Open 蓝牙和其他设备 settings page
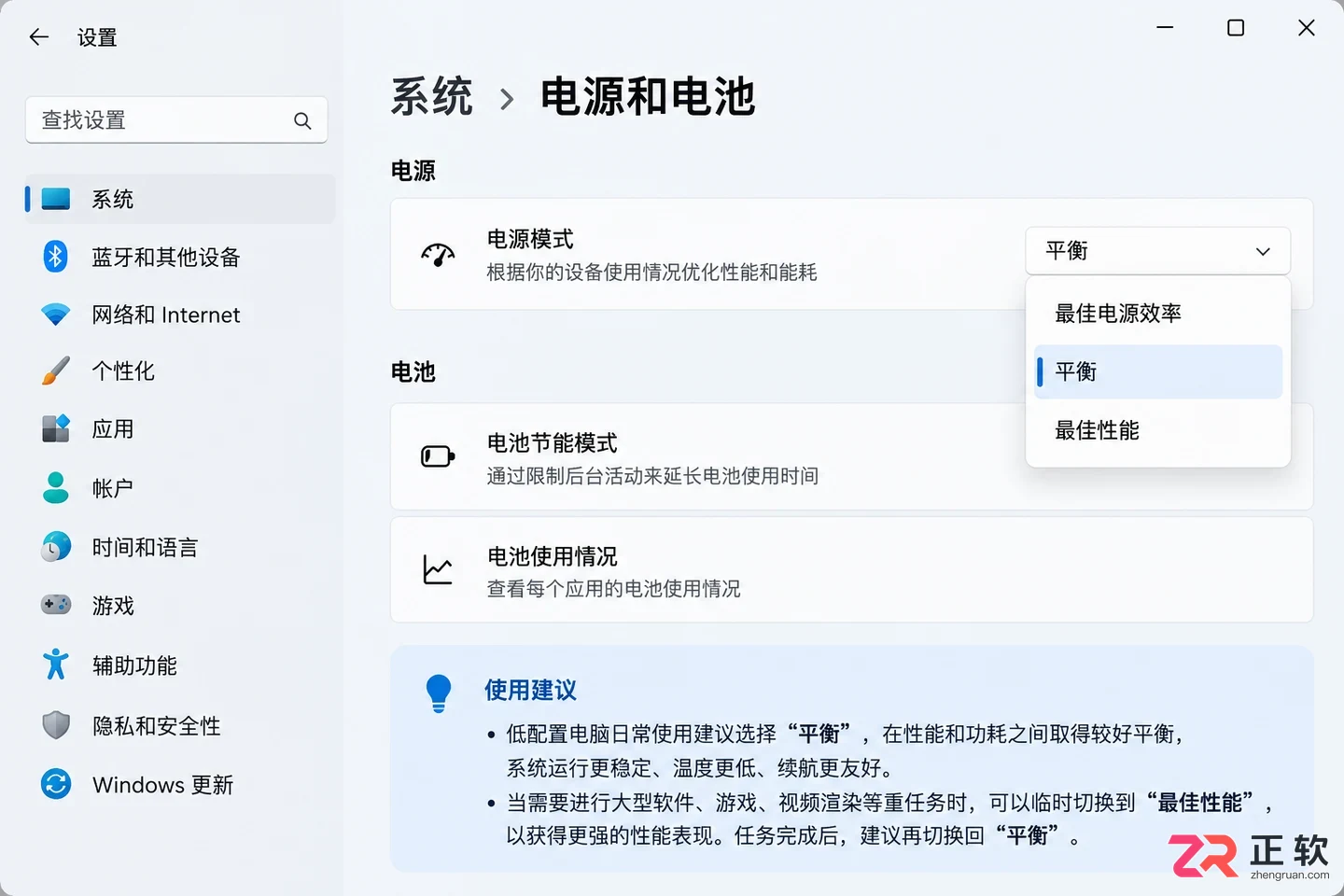The image size is (1344, 896). point(180,257)
